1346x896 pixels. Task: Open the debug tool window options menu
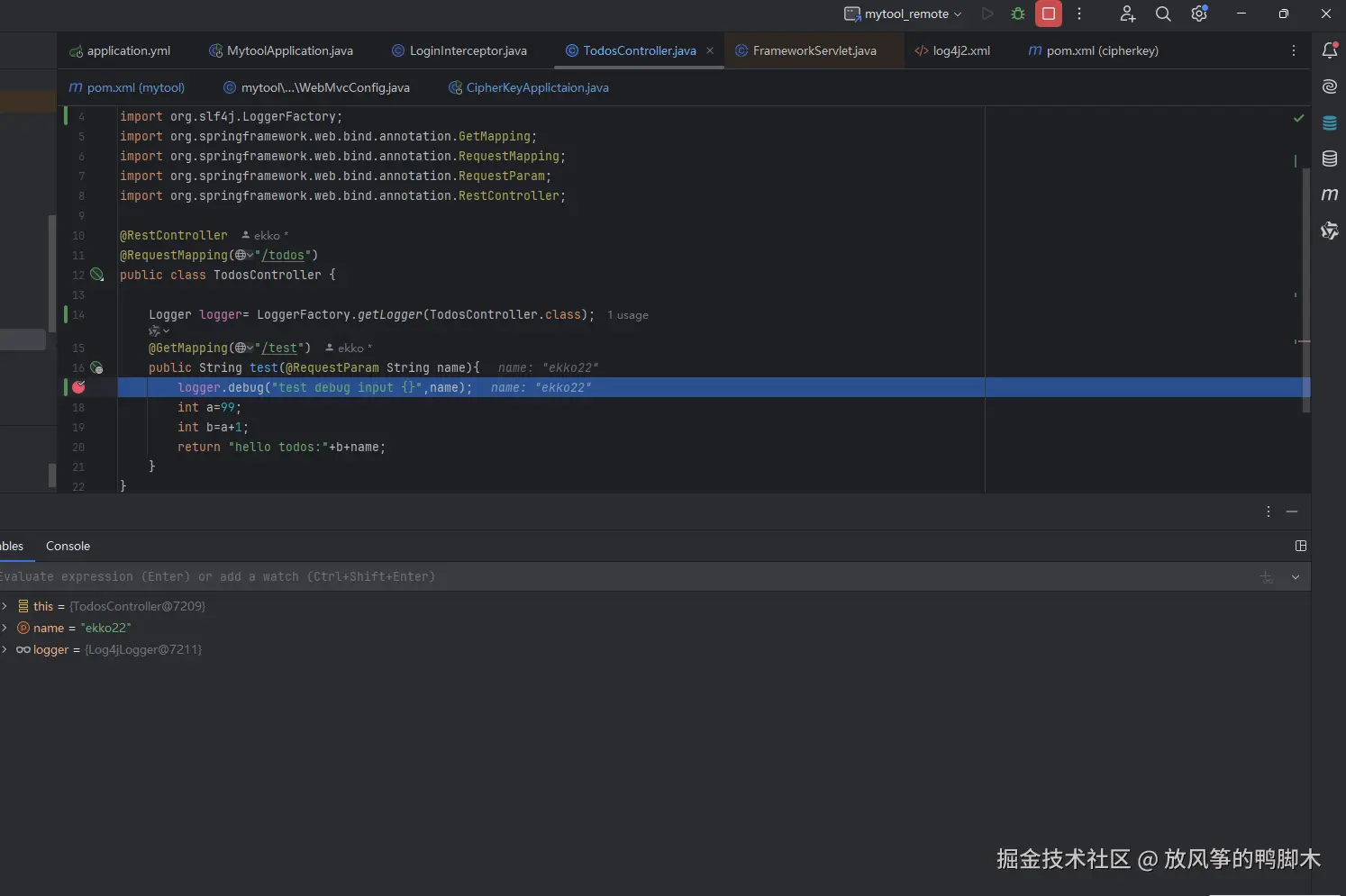coord(1269,511)
